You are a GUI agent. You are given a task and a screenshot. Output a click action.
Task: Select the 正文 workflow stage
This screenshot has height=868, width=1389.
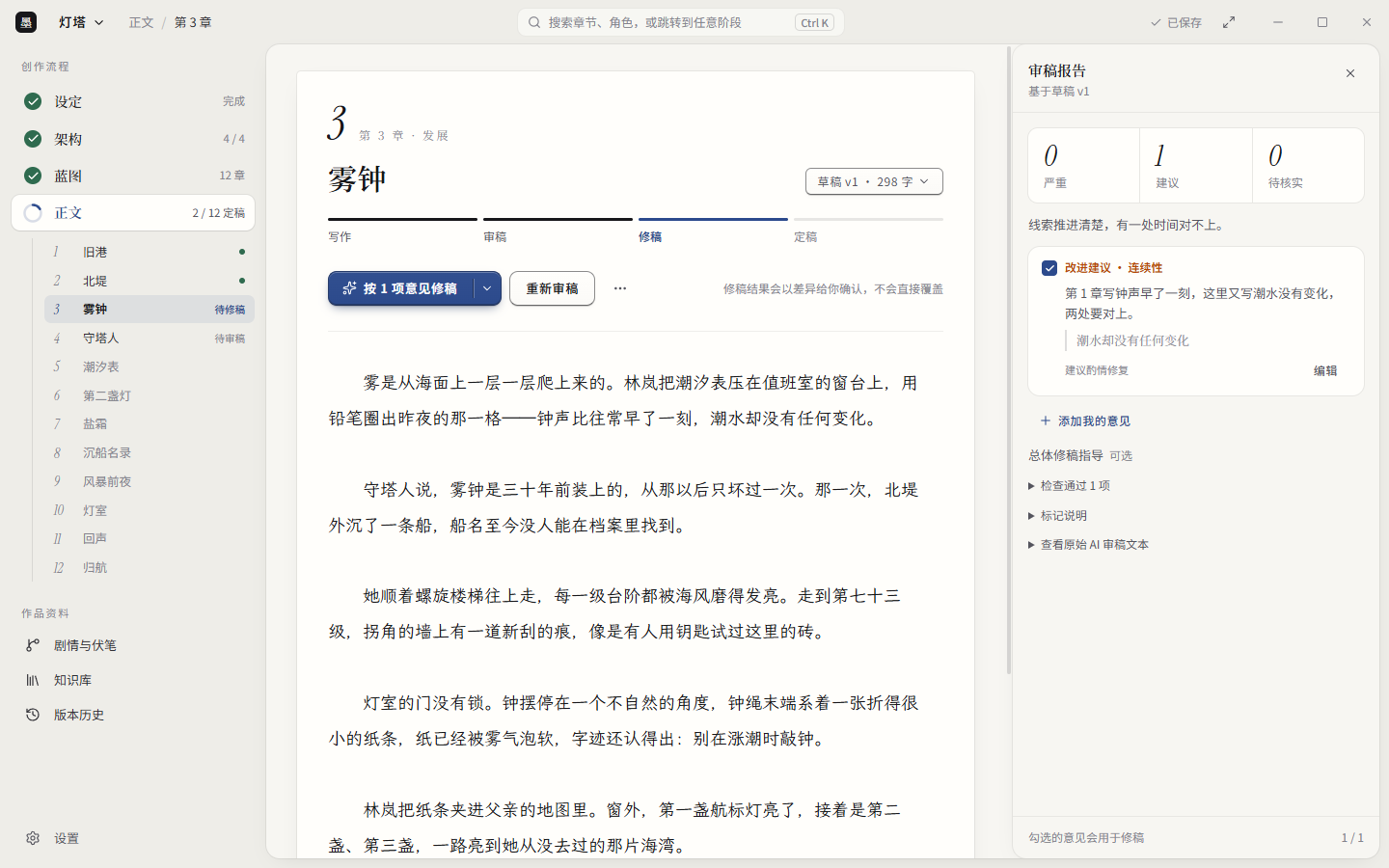click(133, 213)
